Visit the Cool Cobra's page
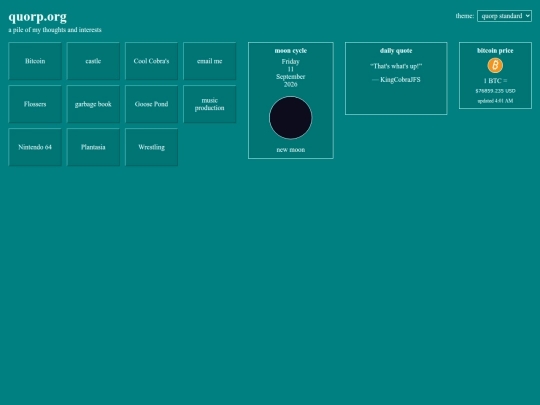 coord(151,61)
